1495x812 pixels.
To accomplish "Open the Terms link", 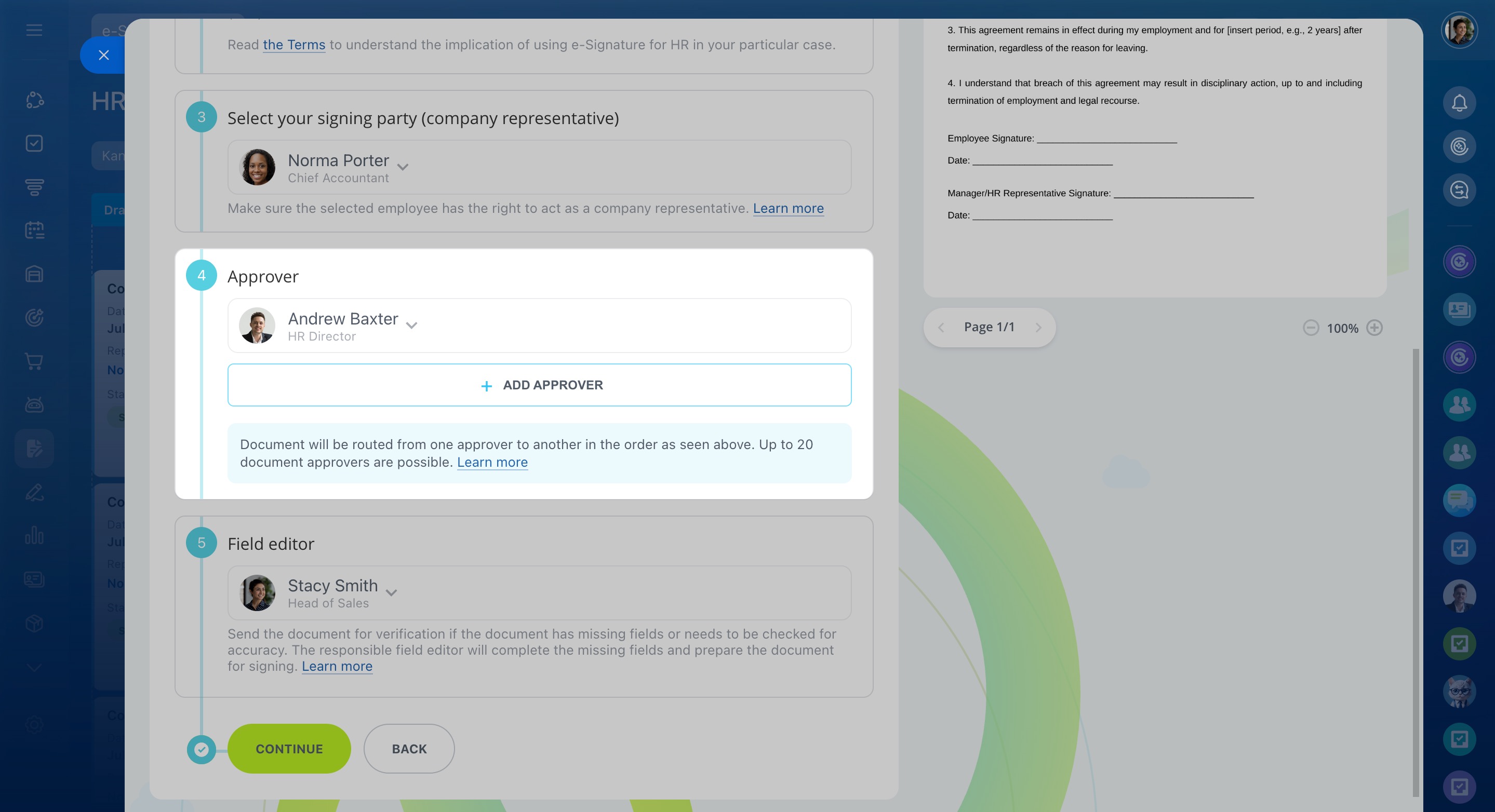I will (293, 45).
